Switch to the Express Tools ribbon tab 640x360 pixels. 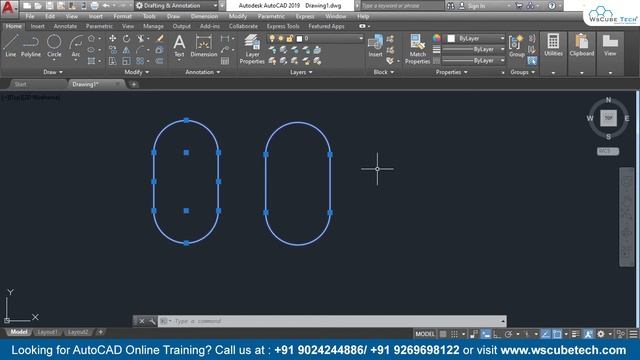283,26
